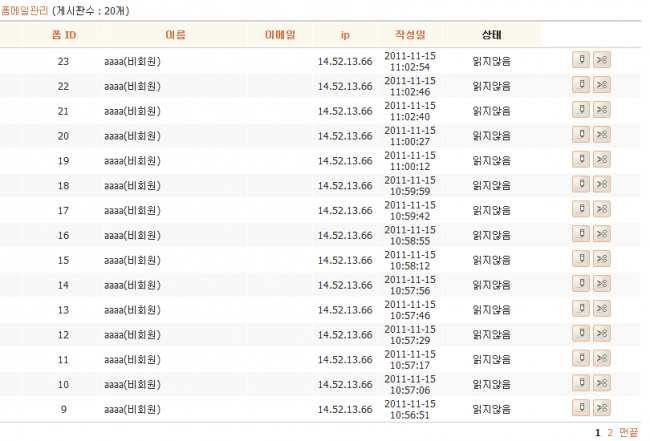
Task: Click the pencil icon in row 12
Action: [x=581, y=333]
